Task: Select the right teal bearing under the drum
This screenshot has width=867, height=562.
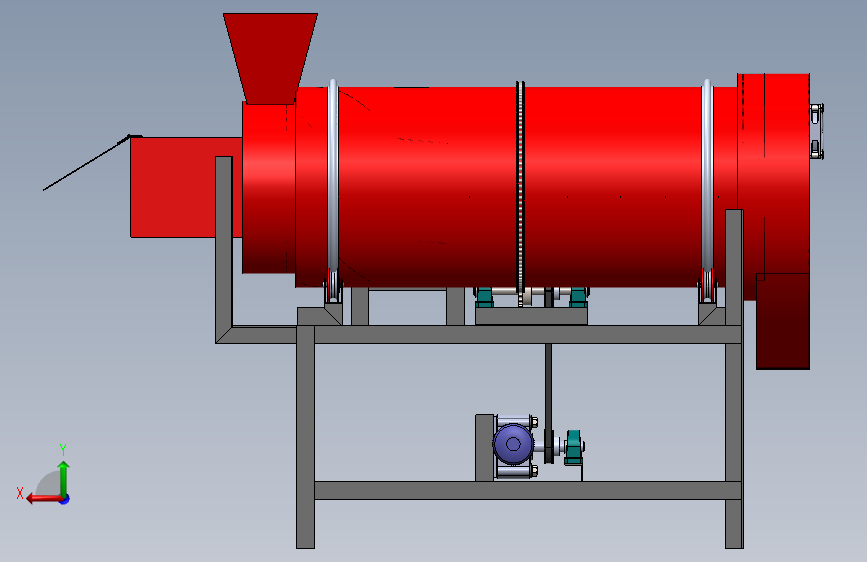Action: pos(578,297)
